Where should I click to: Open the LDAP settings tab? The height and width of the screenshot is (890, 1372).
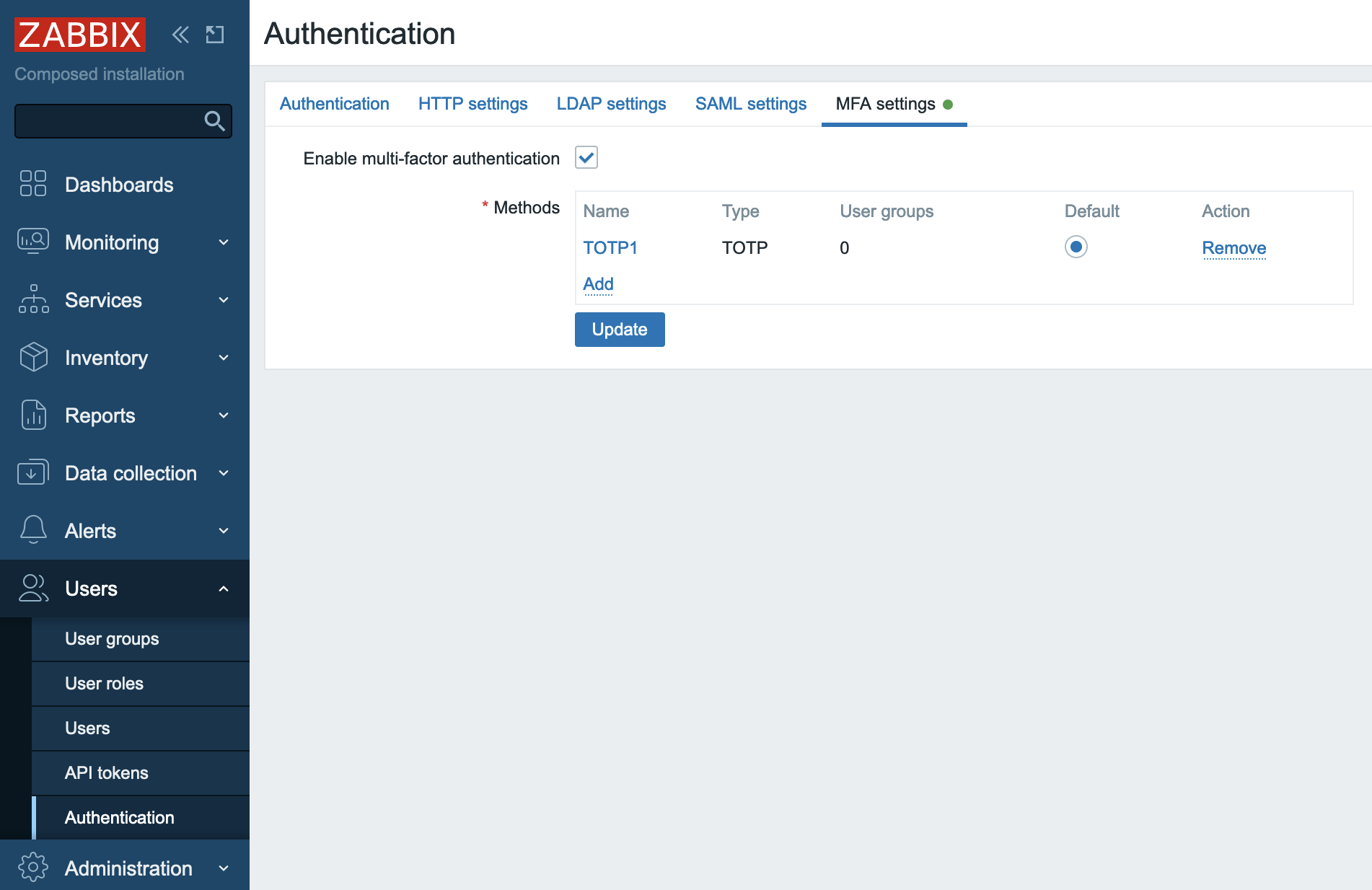(611, 104)
